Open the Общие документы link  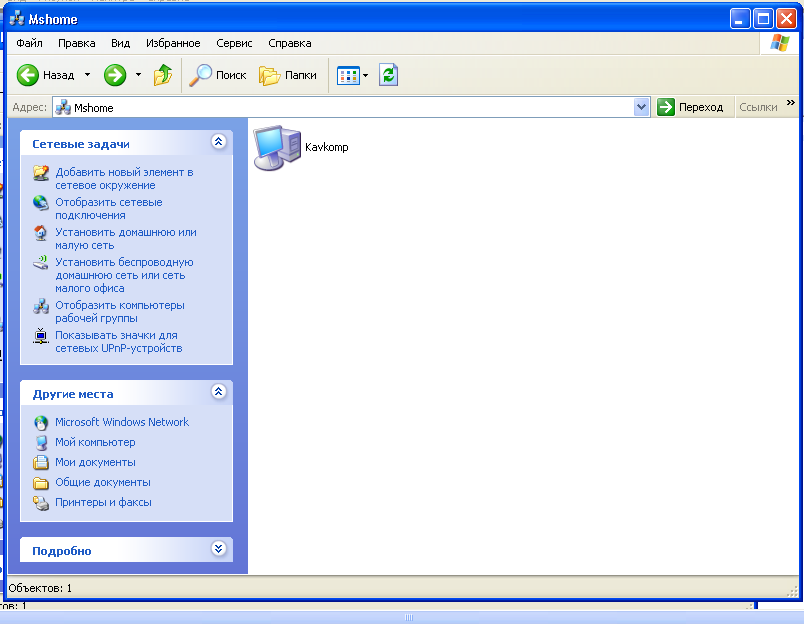103,482
